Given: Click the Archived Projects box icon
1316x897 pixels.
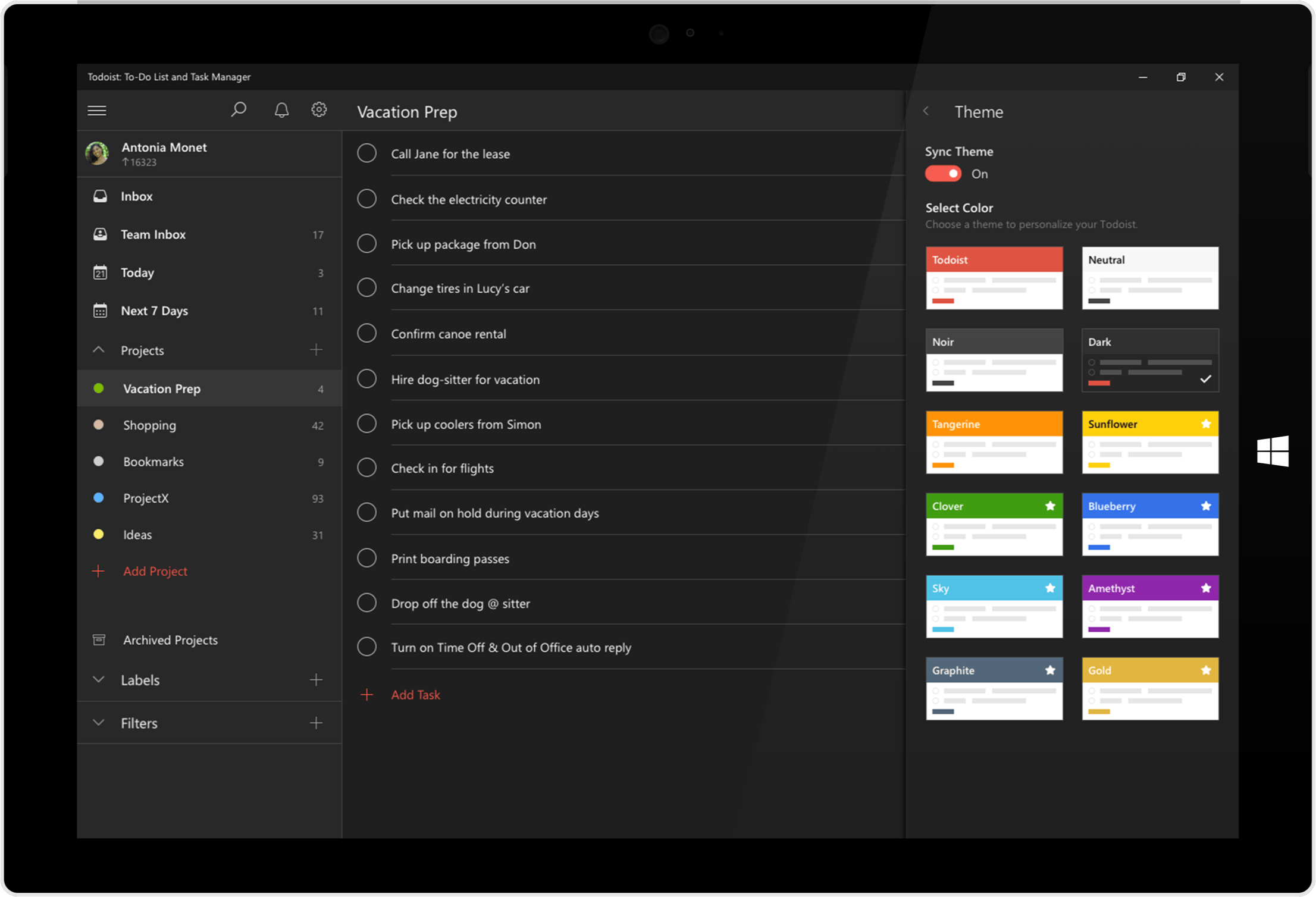Looking at the screenshot, I should (x=99, y=640).
